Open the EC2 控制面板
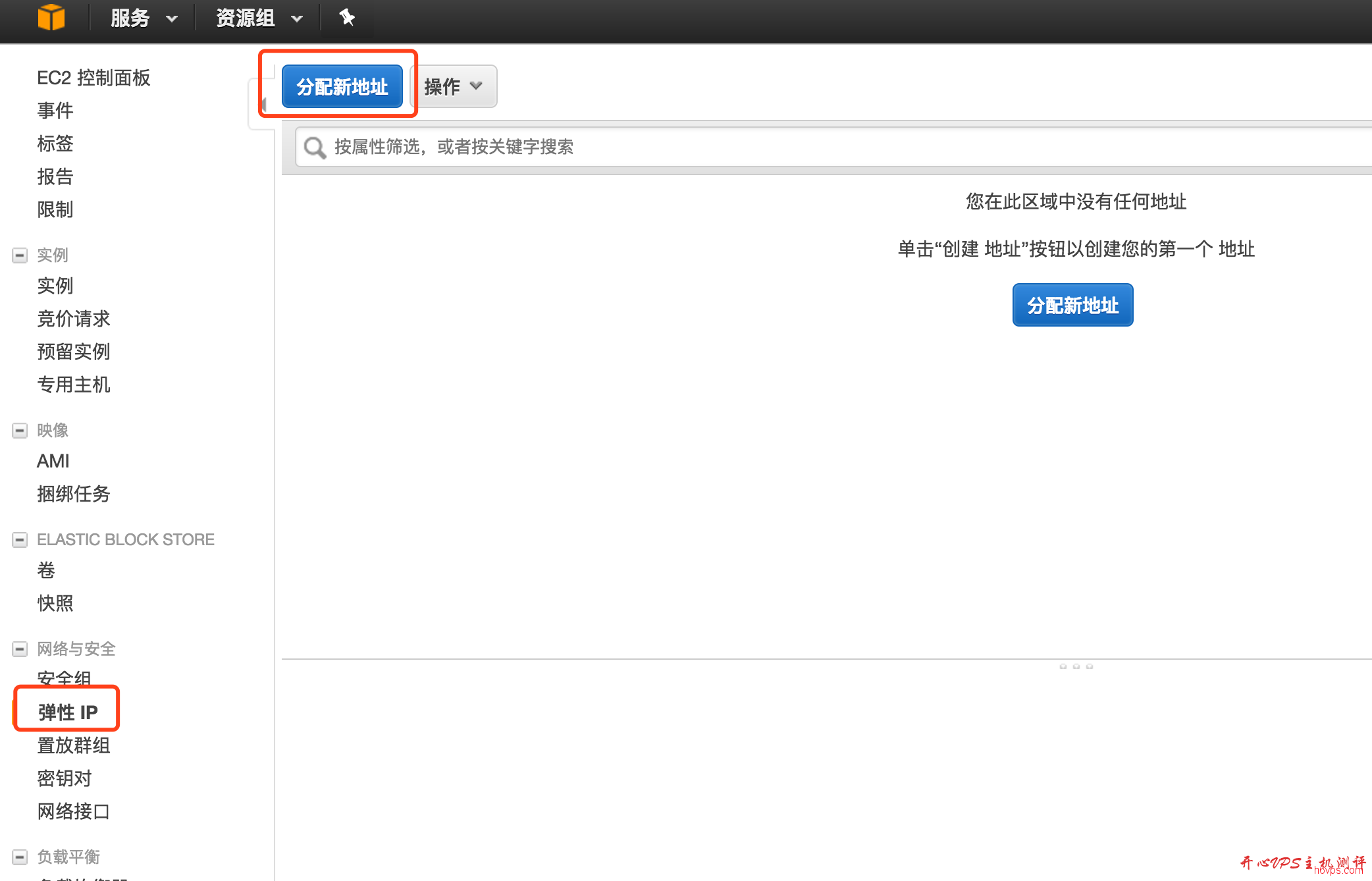The image size is (1372, 881). (x=93, y=78)
